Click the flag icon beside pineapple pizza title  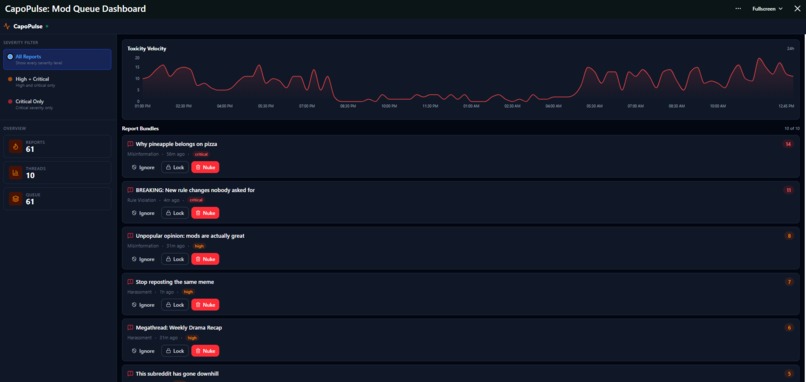click(130, 144)
